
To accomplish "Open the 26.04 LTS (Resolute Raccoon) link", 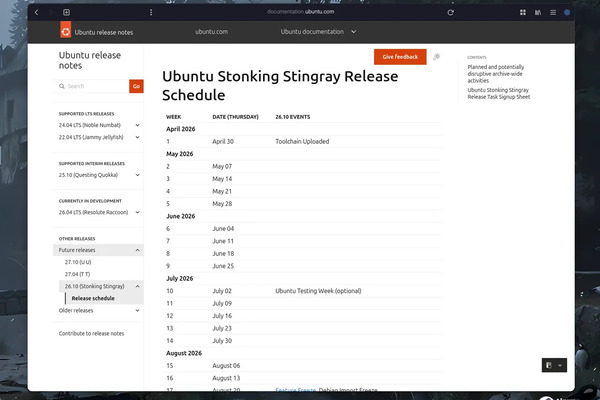I will (93, 212).
